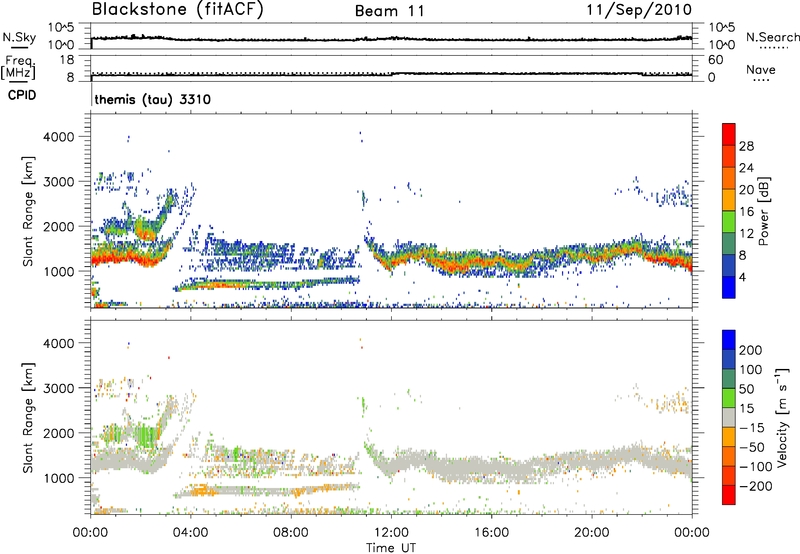Viewport: 800px width, 554px height.
Task: Select the CPID label
Action: click(22, 95)
